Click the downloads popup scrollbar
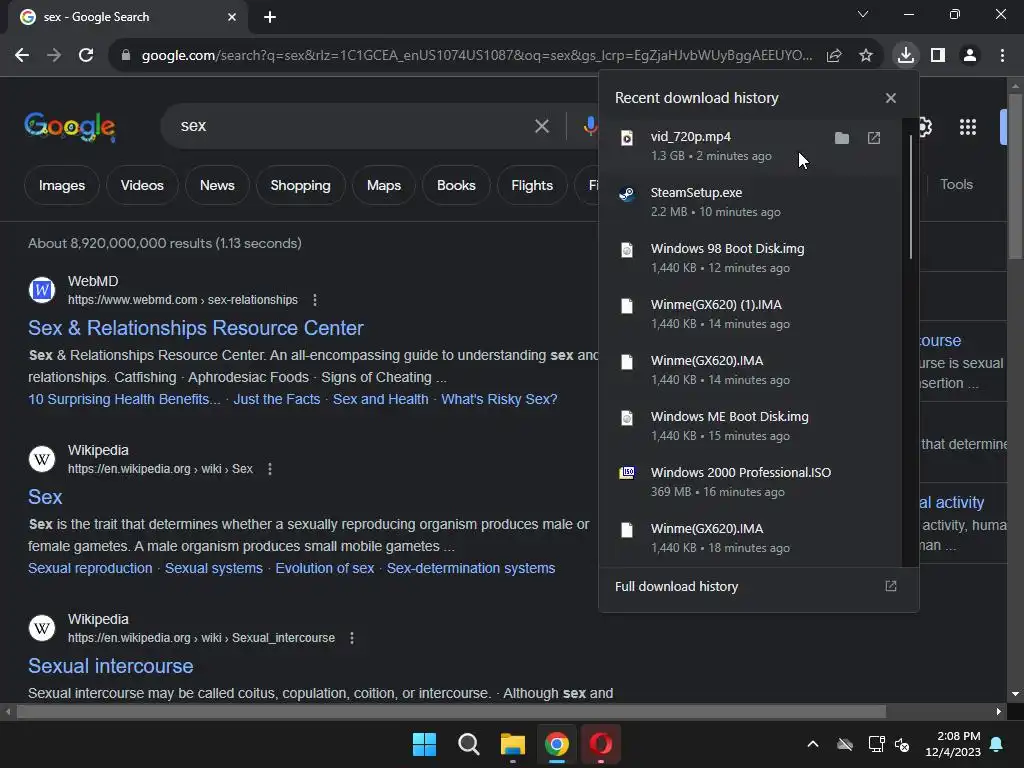This screenshot has height=768, width=1024. coord(910,196)
